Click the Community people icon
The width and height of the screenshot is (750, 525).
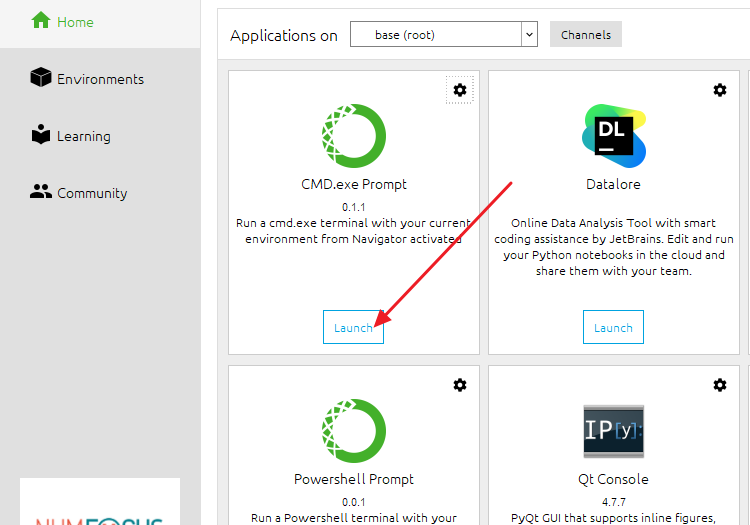pyautogui.click(x=41, y=191)
